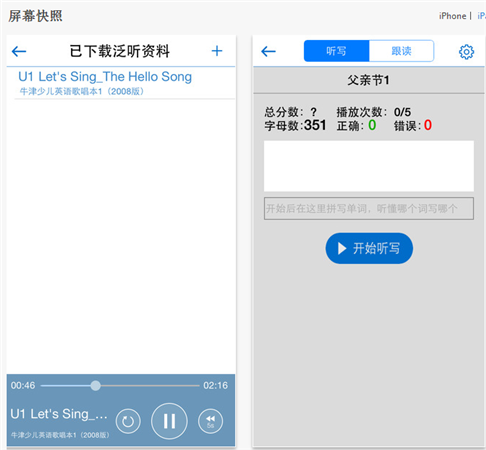Select the iPad screenshots link
The image size is (486, 450).
(481, 16)
